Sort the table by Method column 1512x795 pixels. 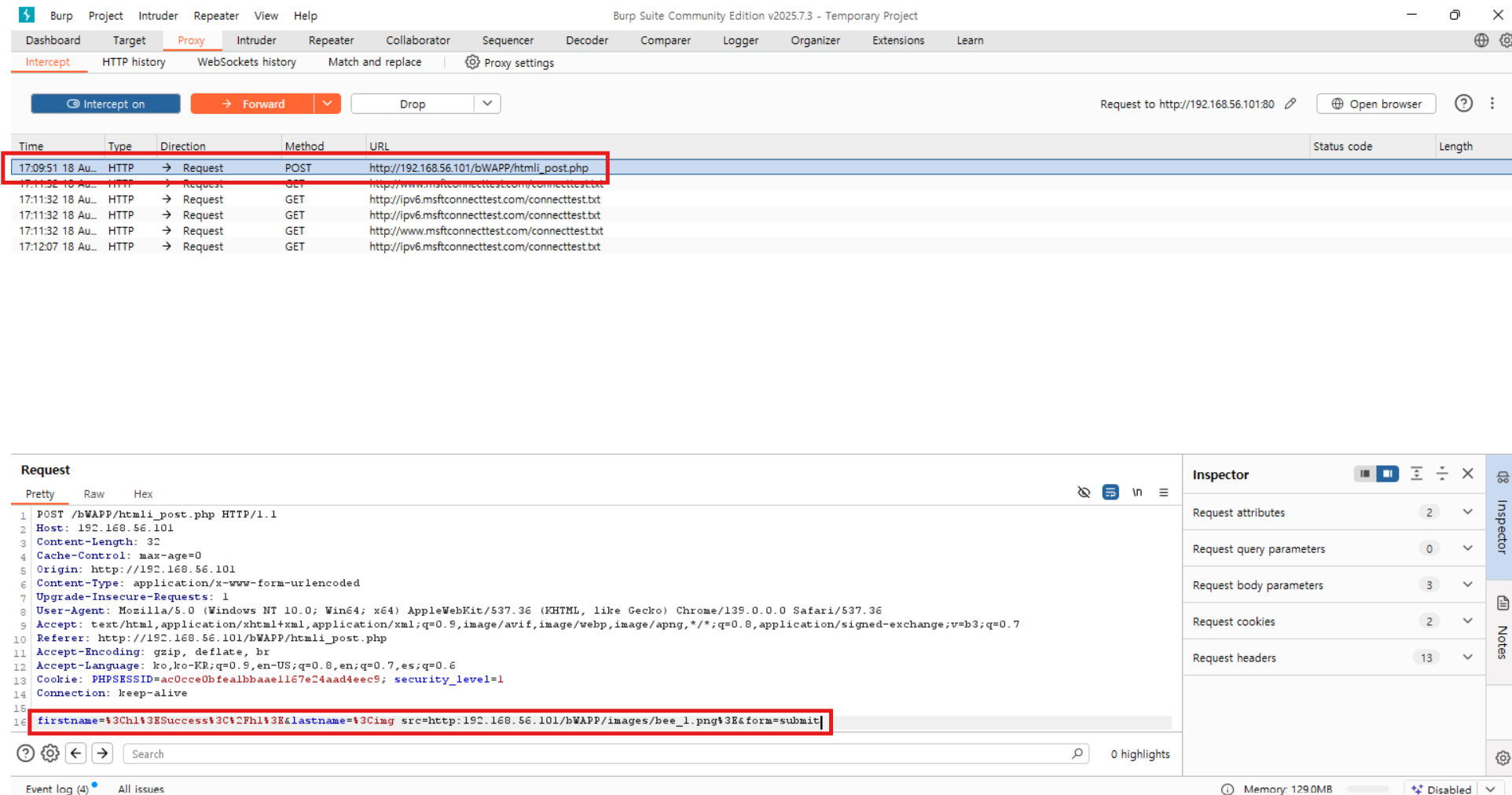tap(305, 146)
